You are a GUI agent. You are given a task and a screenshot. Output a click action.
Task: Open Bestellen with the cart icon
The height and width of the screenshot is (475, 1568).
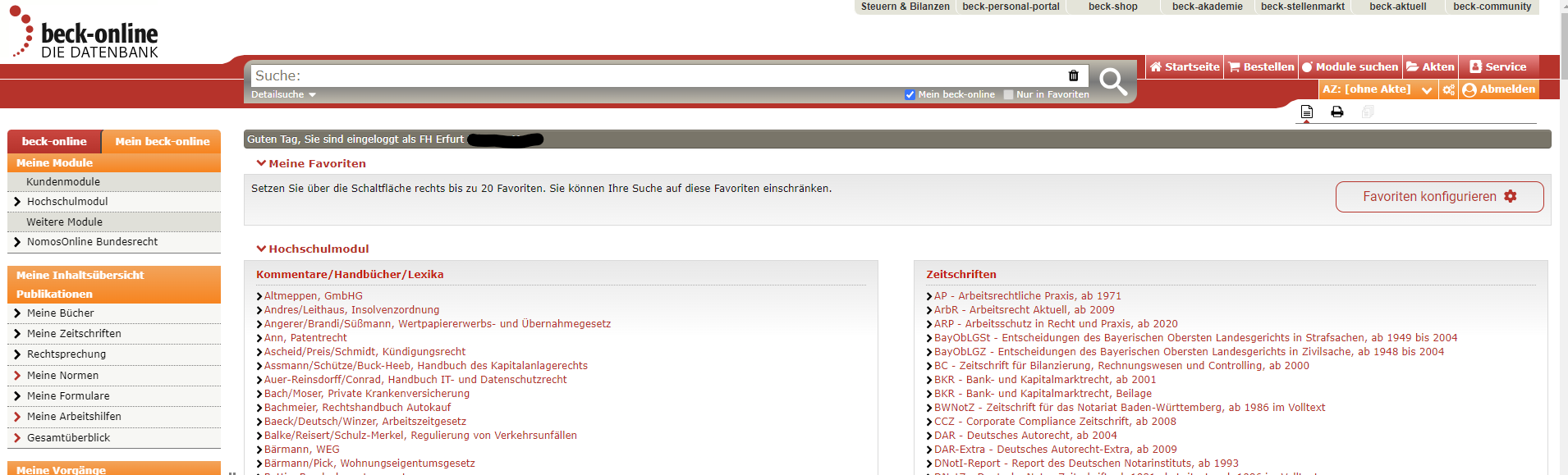tap(1261, 67)
